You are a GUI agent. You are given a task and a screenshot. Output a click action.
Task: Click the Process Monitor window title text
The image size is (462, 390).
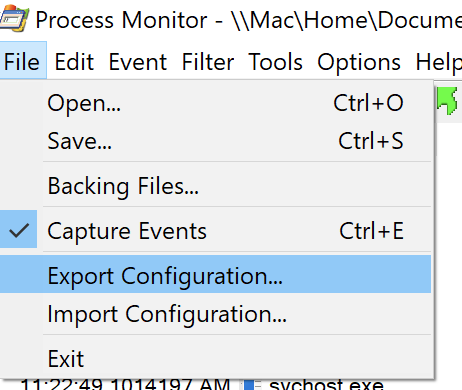249,20
